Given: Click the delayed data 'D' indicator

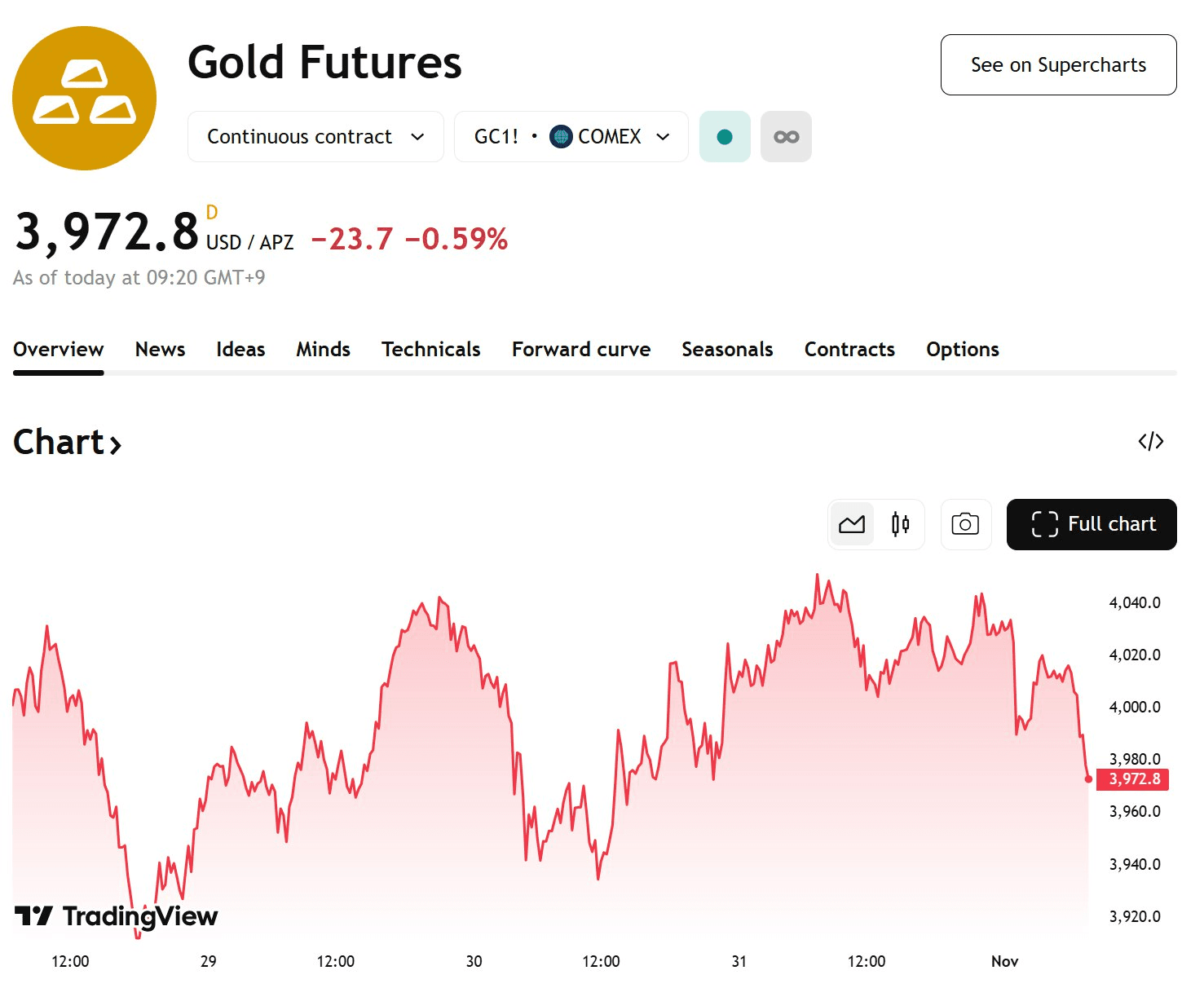Looking at the screenshot, I should coord(212,213).
